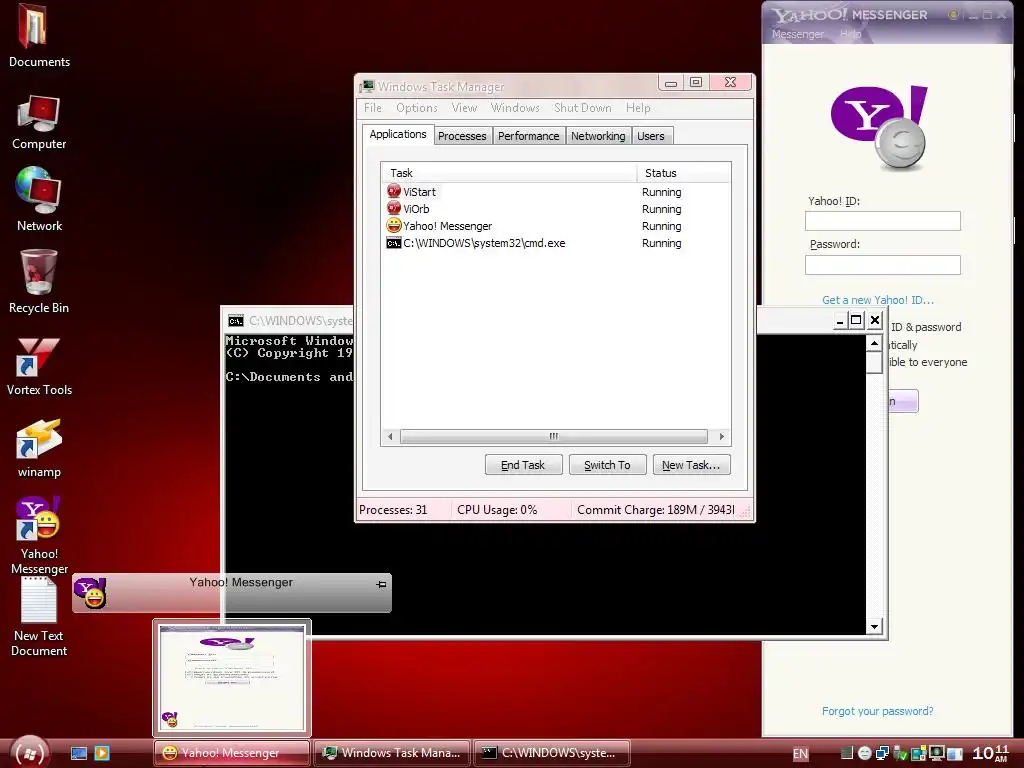Activate the Windows Task Manager taskbar button
Screen dimensions: 1024x768
(392, 753)
